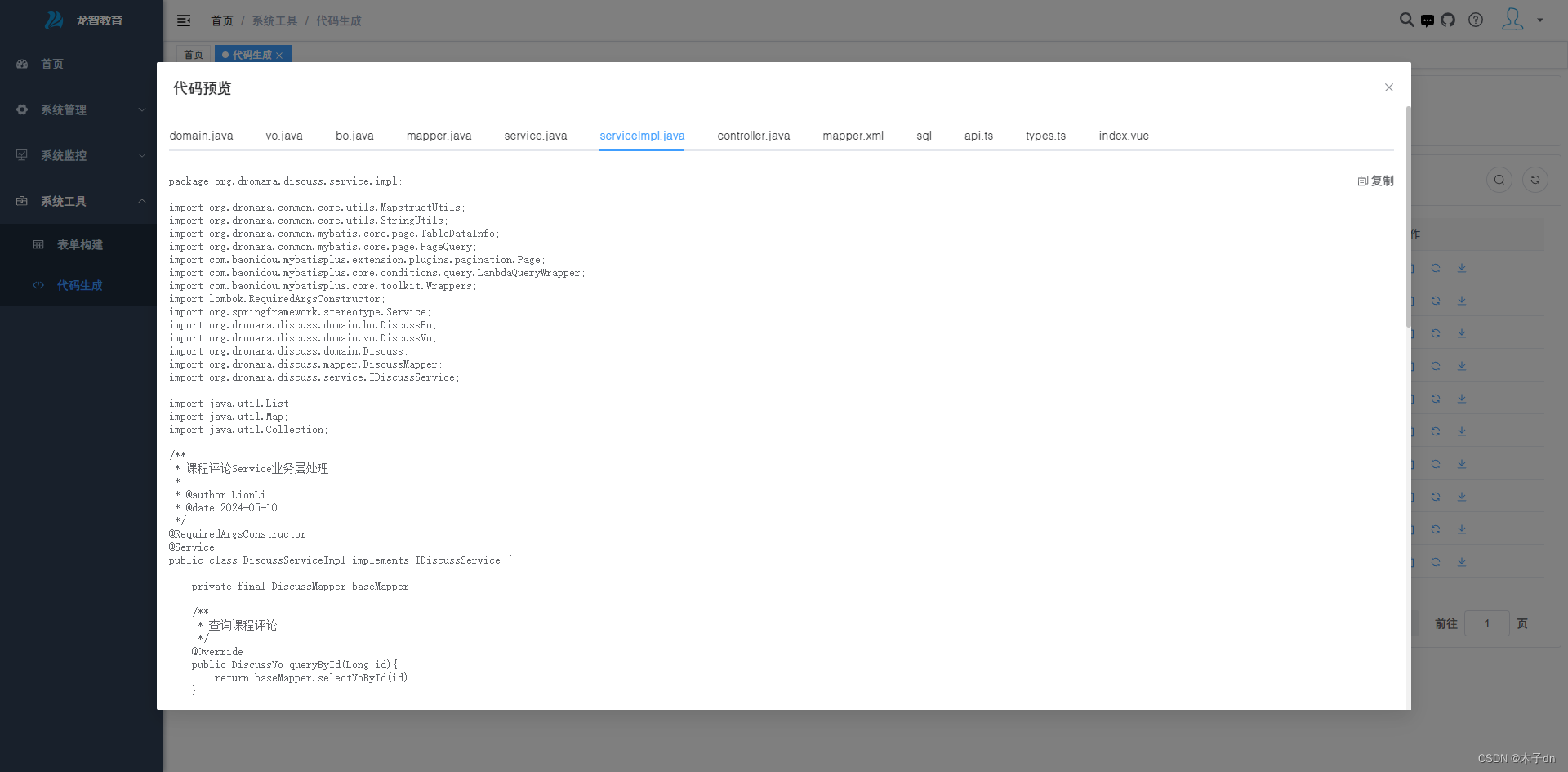Open the types.ts tab
The width and height of the screenshot is (1568, 772).
click(x=1045, y=136)
